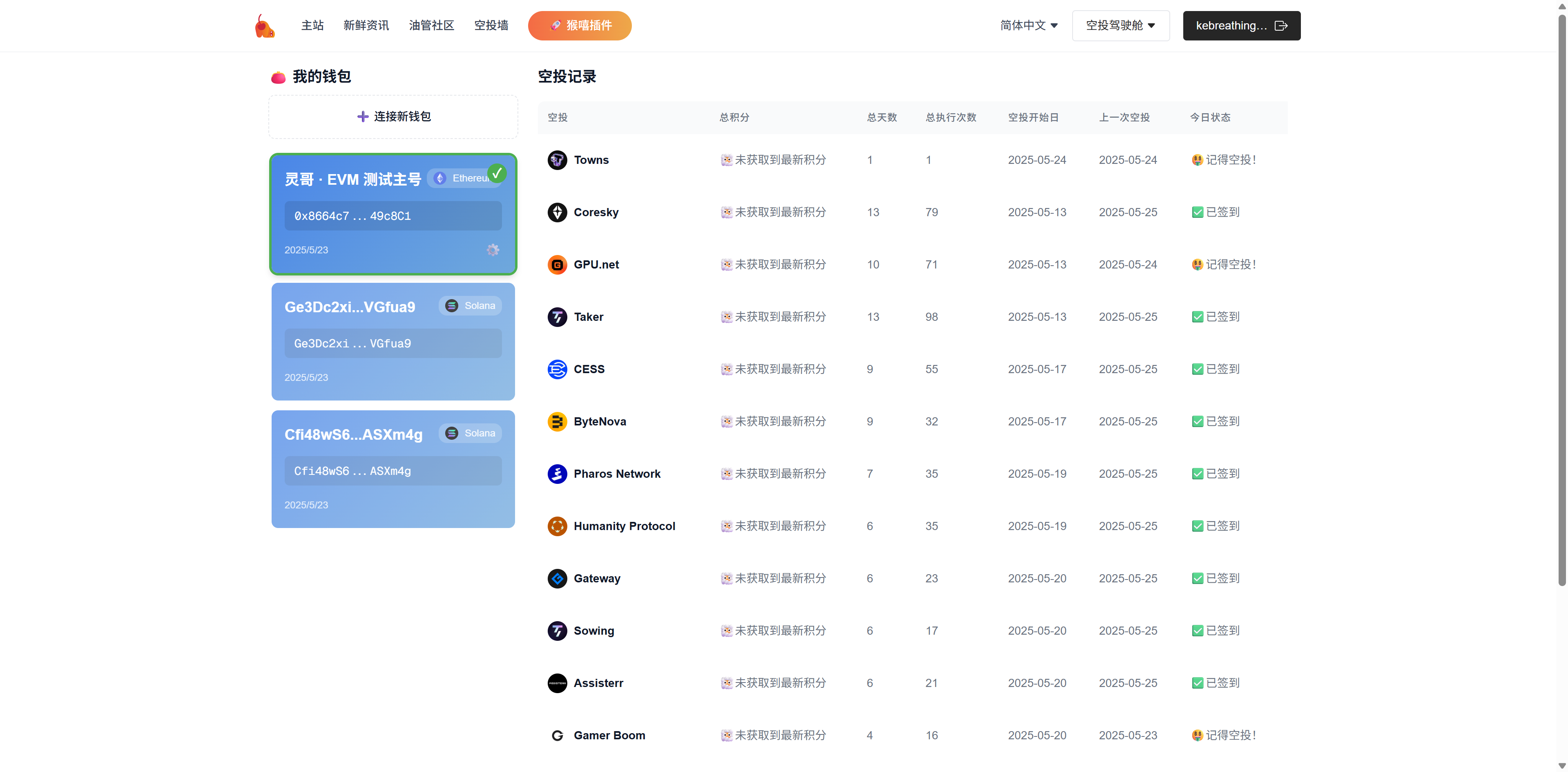Click the 空投开始日 column header
The height and width of the screenshot is (772, 1568).
(1033, 118)
